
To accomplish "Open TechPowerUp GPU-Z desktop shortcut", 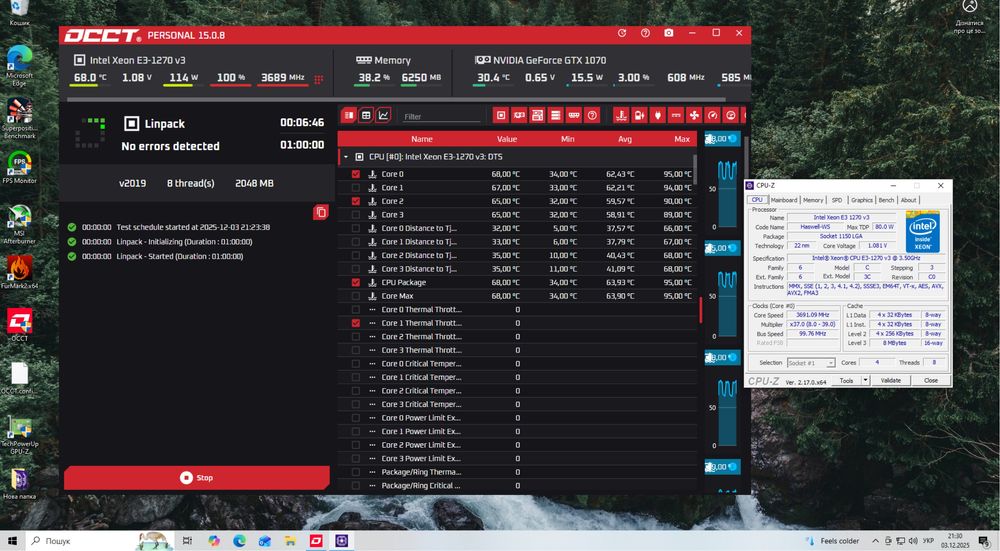I will click(x=19, y=436).
